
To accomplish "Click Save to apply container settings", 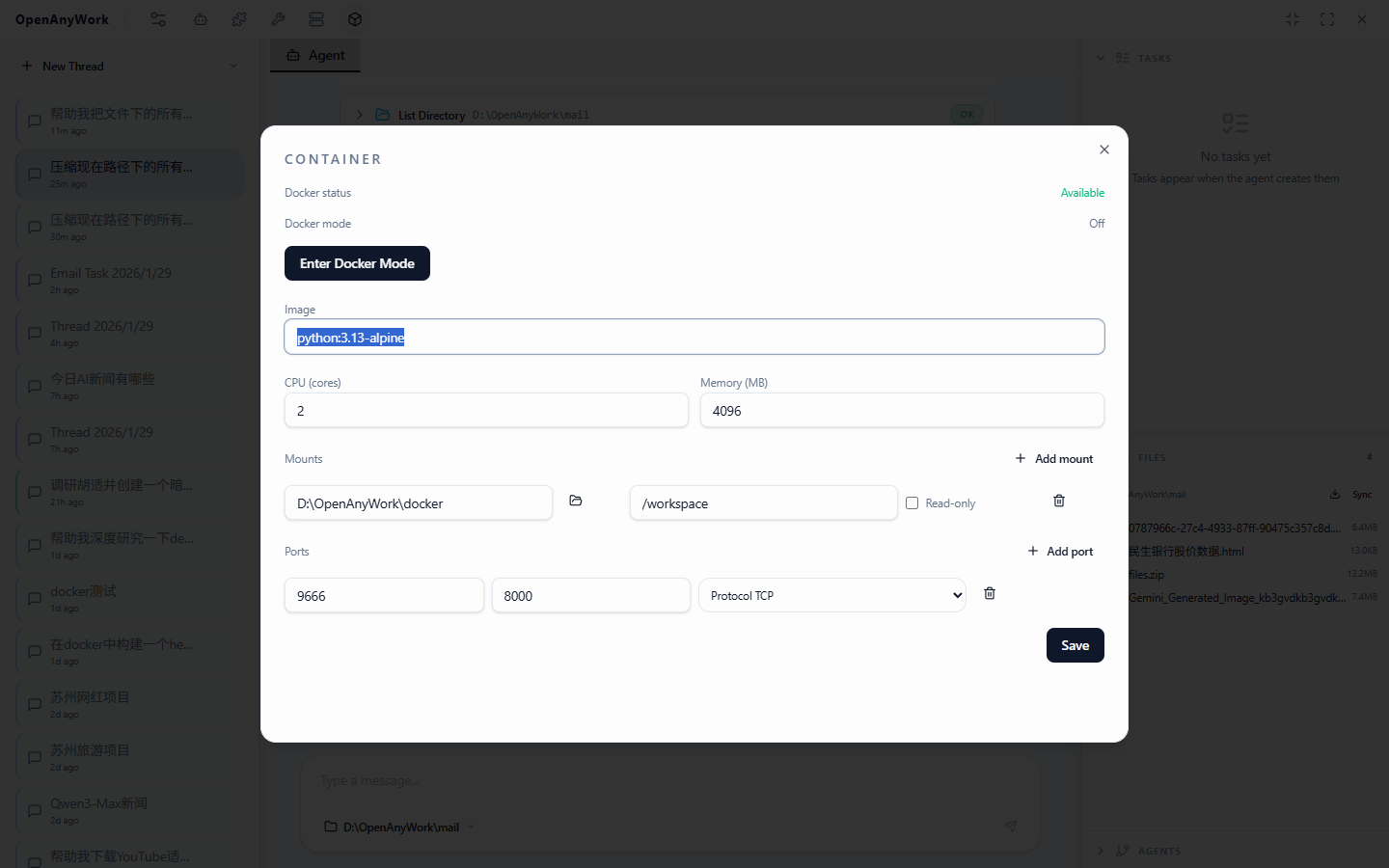I will [1075, 645].
